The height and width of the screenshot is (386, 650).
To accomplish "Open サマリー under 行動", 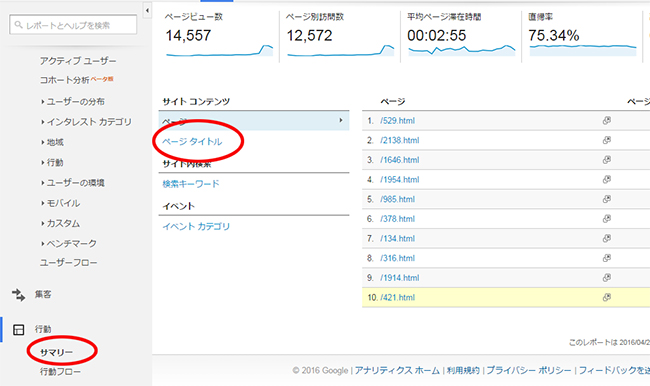I will click(x=56, y=352).
